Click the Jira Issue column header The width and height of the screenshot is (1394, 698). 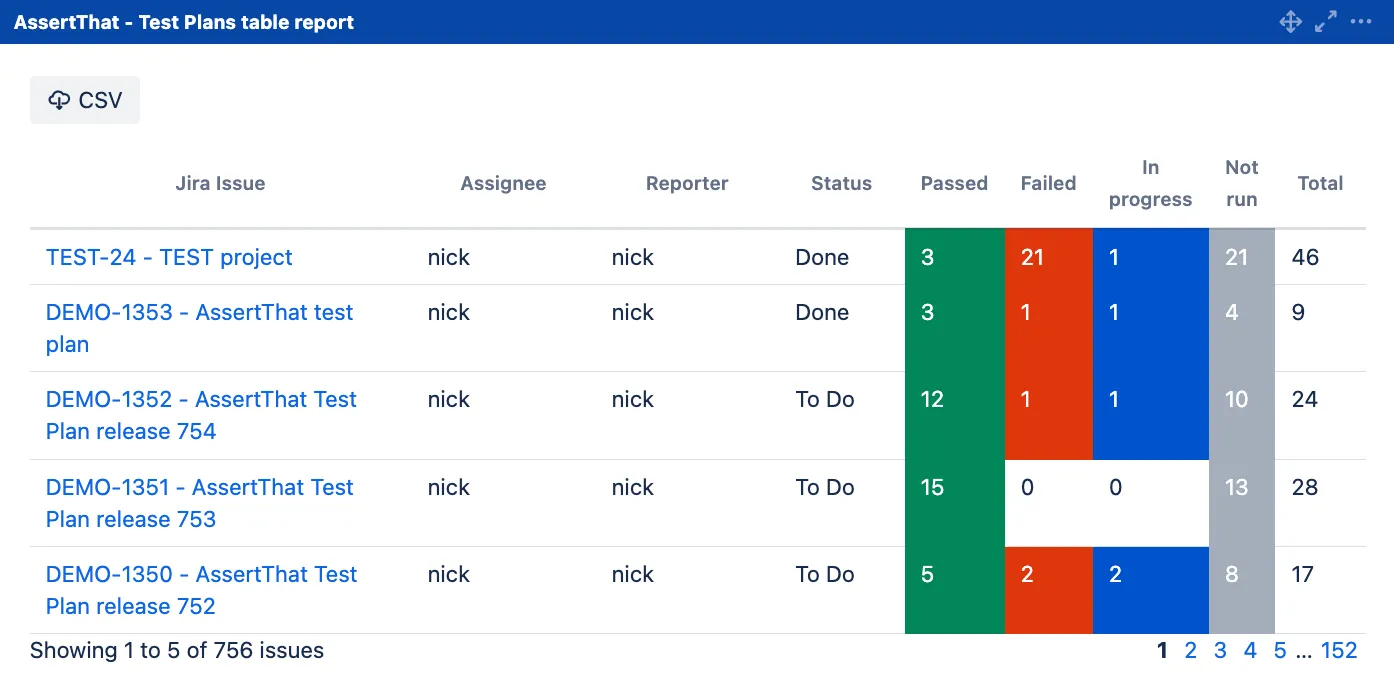(x=220, y=183)
